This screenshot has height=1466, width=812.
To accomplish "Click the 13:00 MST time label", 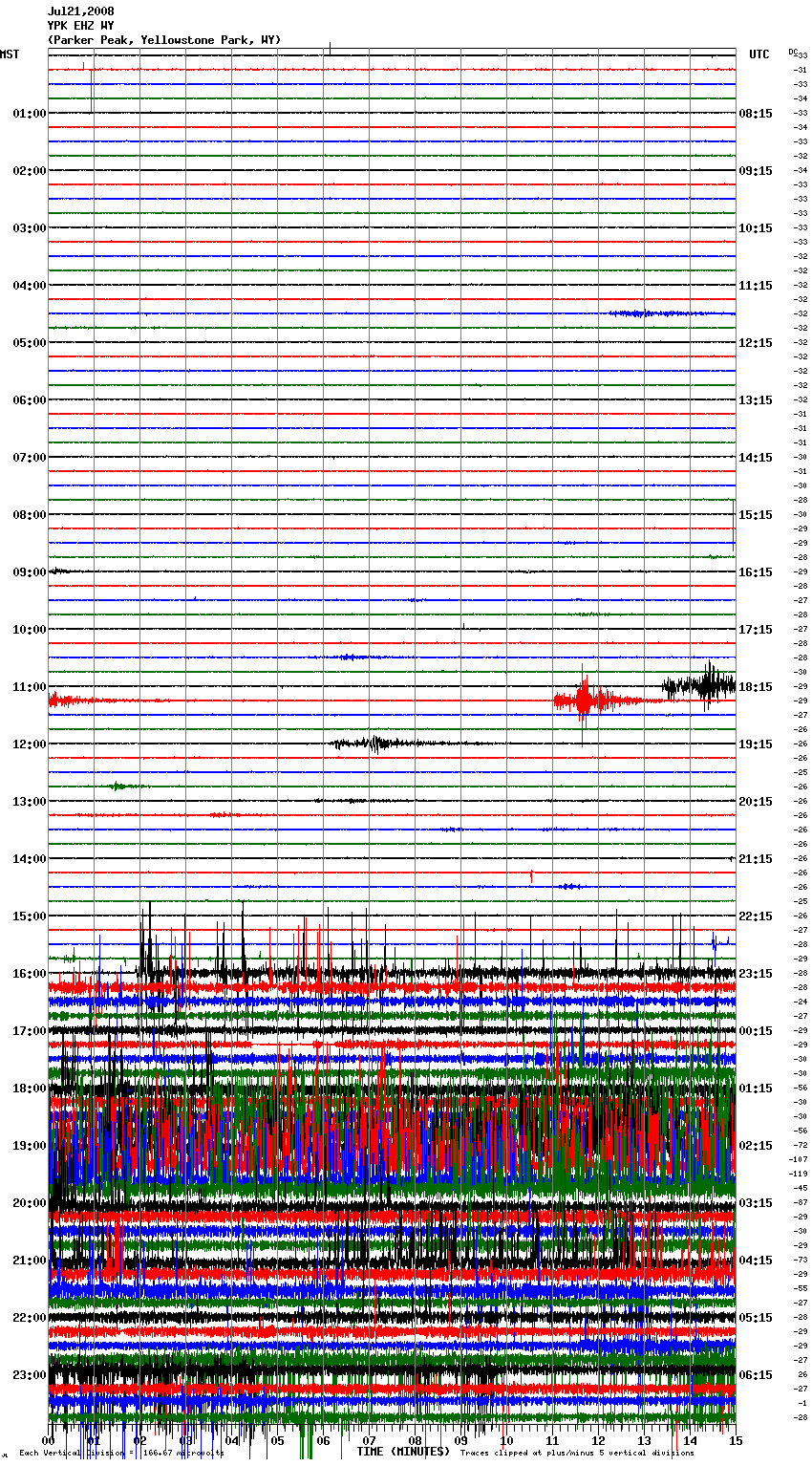I will 30,802.
